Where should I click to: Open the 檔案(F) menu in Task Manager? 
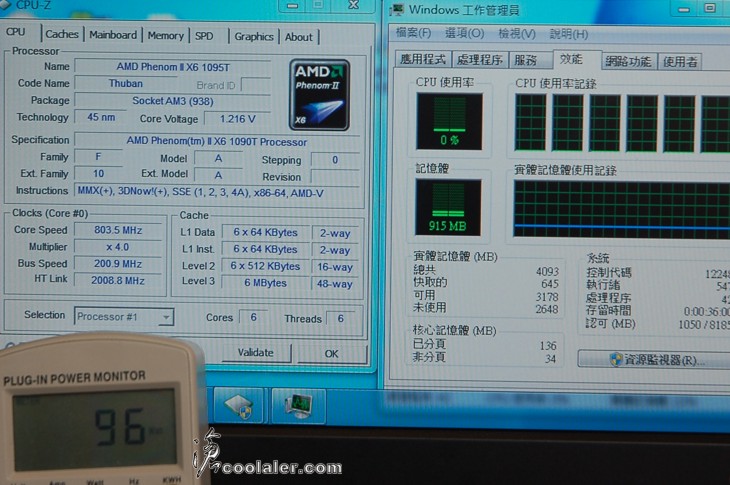coord(413,33)
